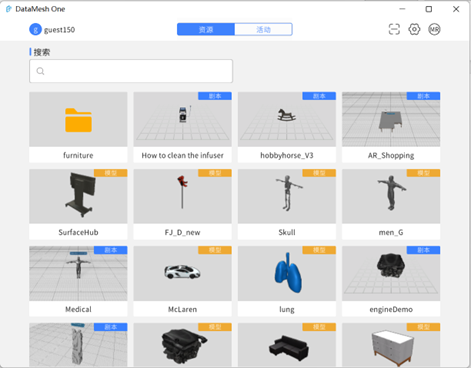Select the SurfaceHub model
The image size is (471, 368).
(78, 204)
